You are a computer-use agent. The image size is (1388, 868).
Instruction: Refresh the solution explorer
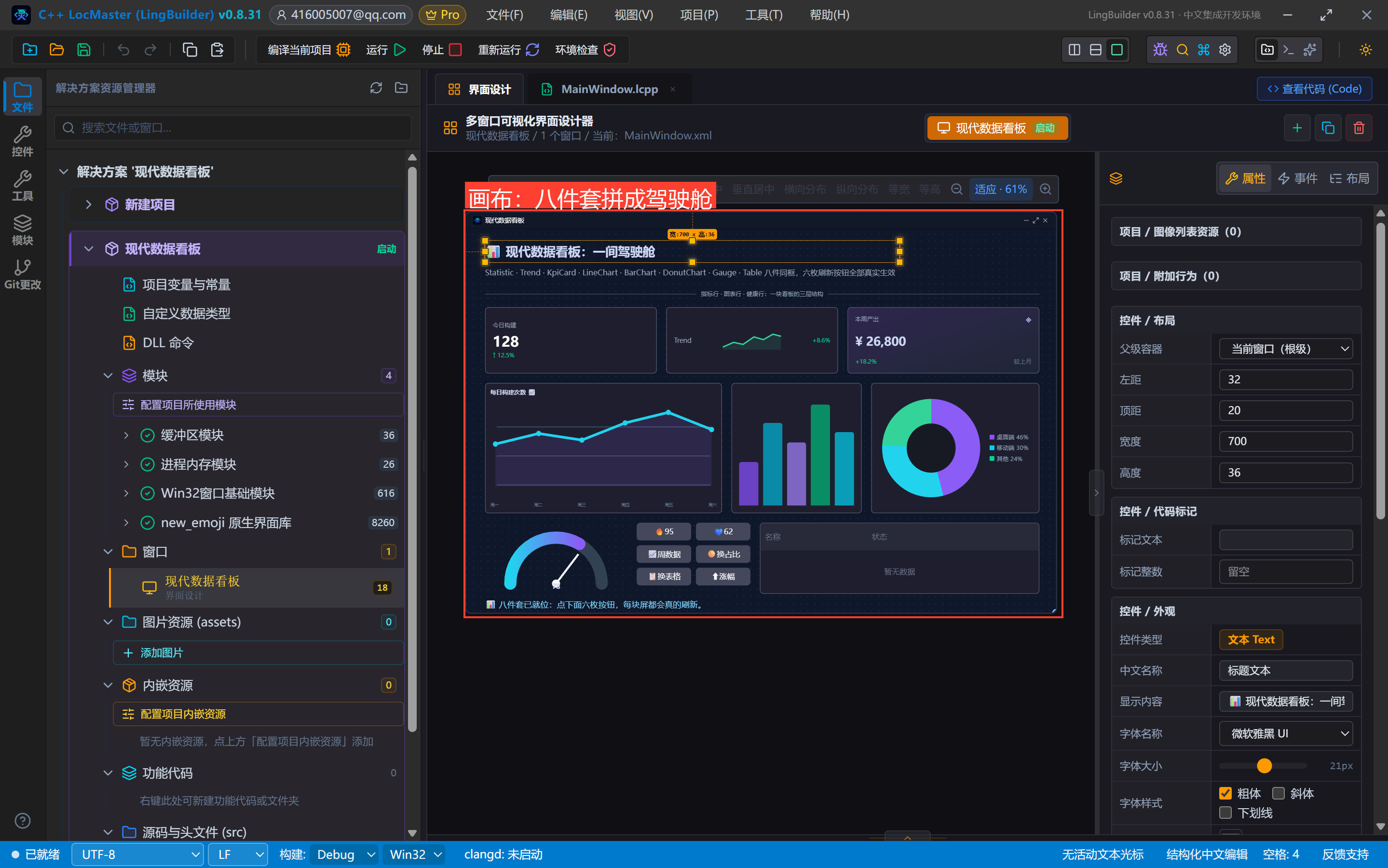(x=376, y=88)
